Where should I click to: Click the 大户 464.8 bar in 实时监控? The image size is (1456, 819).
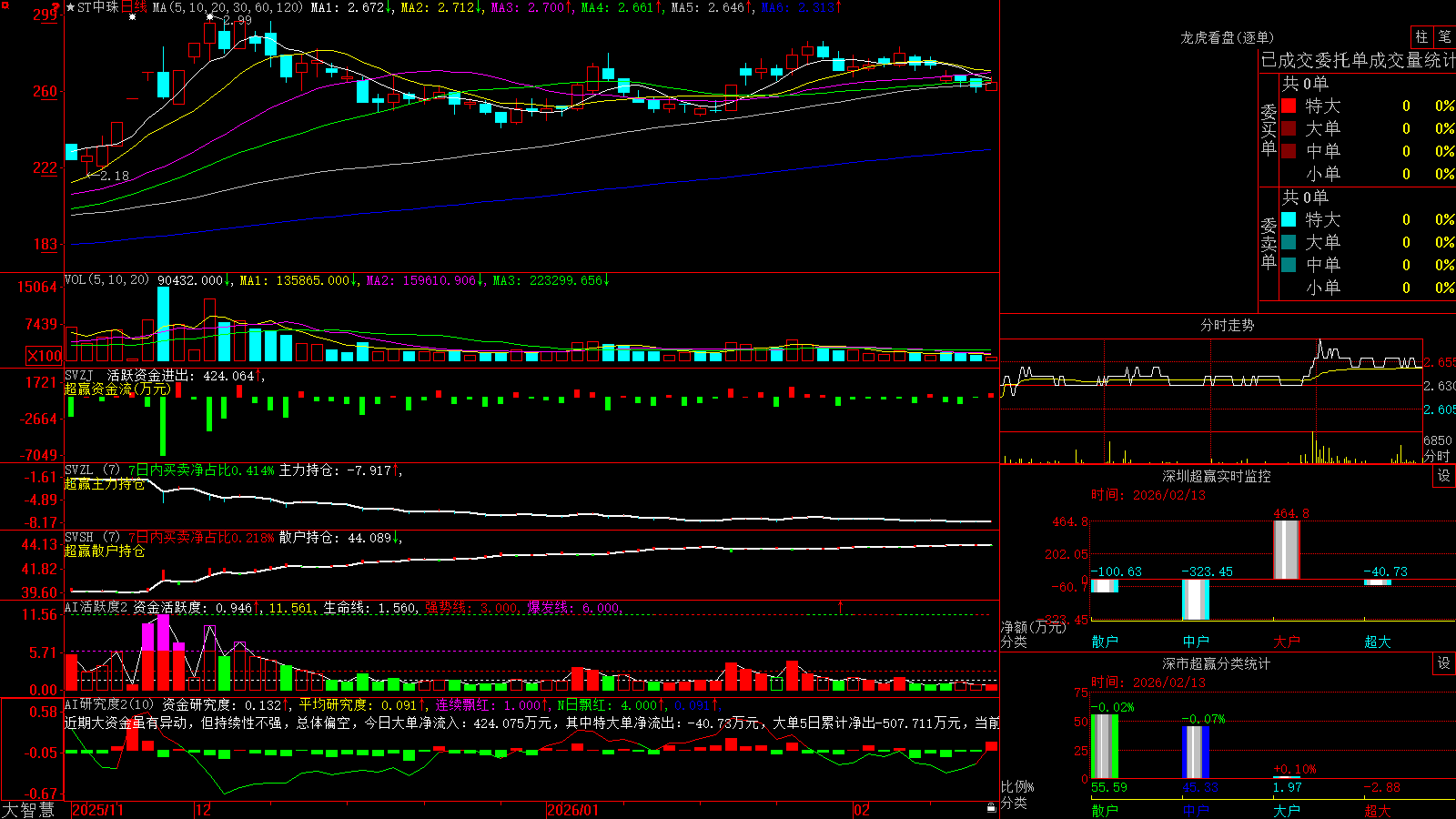point(1286,550)
